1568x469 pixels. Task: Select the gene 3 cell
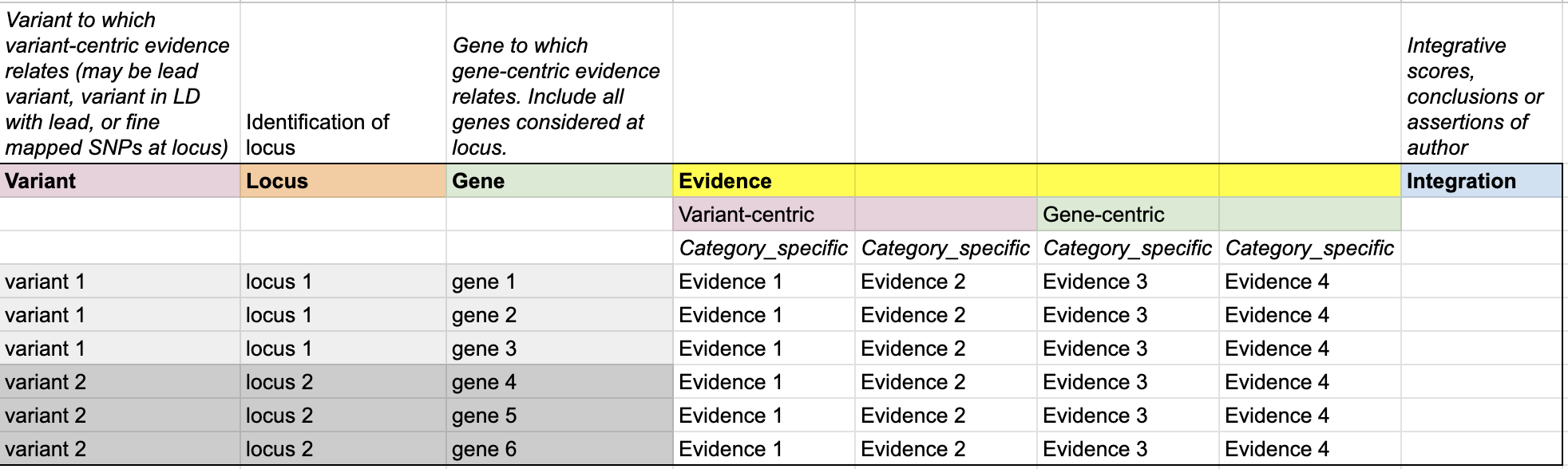pyautogui.click(x=558, y=349)
